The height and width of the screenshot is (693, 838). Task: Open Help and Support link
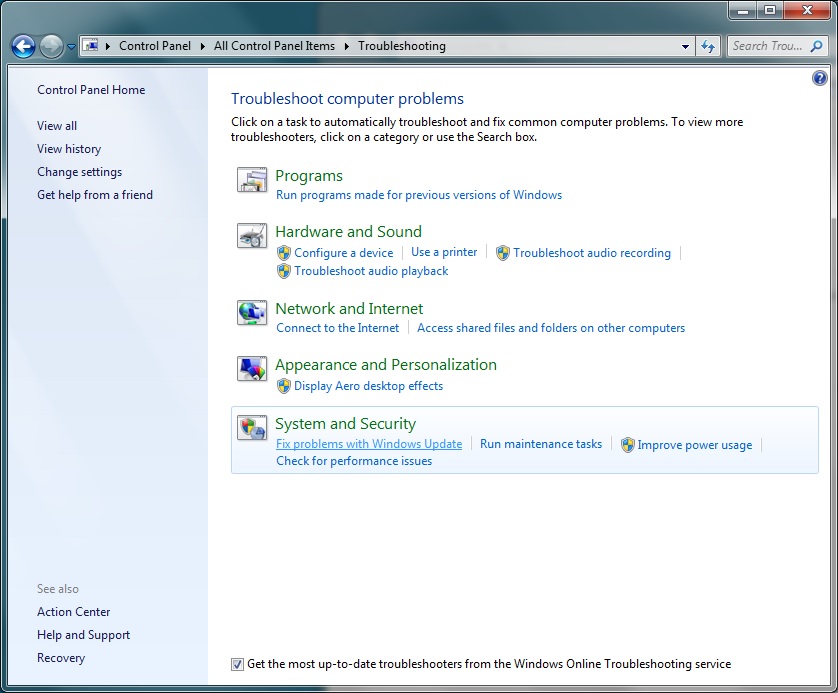point(83,635)
